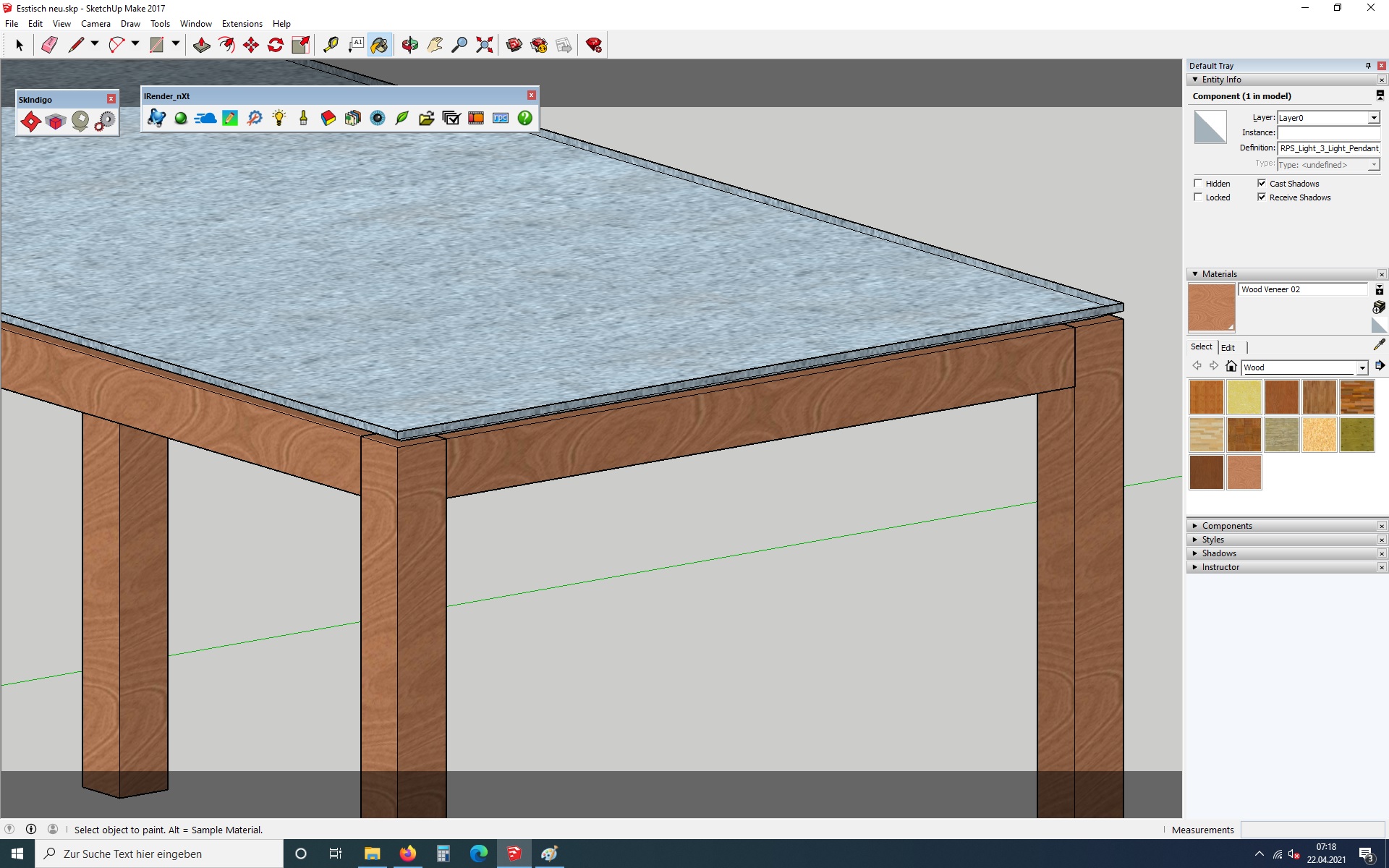Screen dimensions: 1389x868
Task: Select the Orbit camera tool
Action: click(x=410, y=45)
